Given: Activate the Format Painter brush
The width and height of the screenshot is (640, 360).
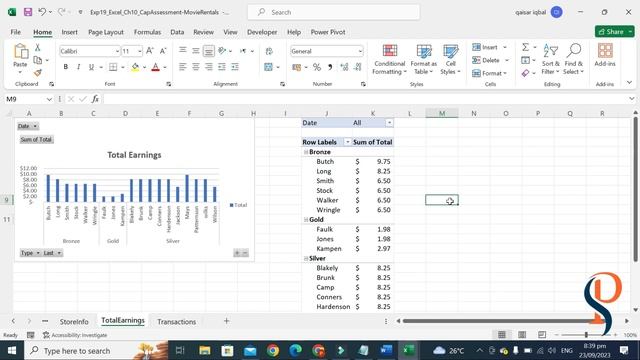Looking at the screenshot, I should point(38,73).
